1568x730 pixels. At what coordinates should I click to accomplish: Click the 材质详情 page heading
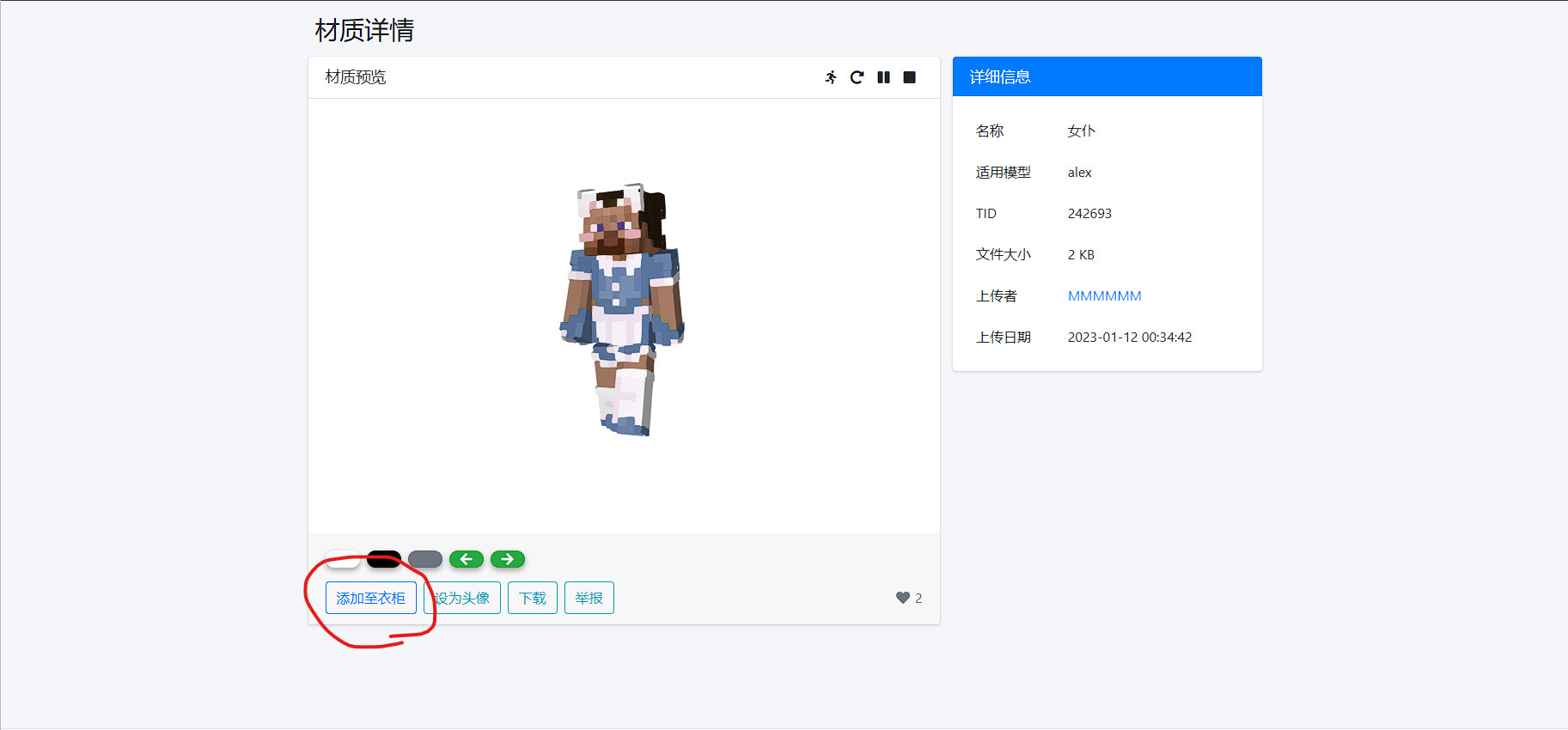tap(364, 30)
